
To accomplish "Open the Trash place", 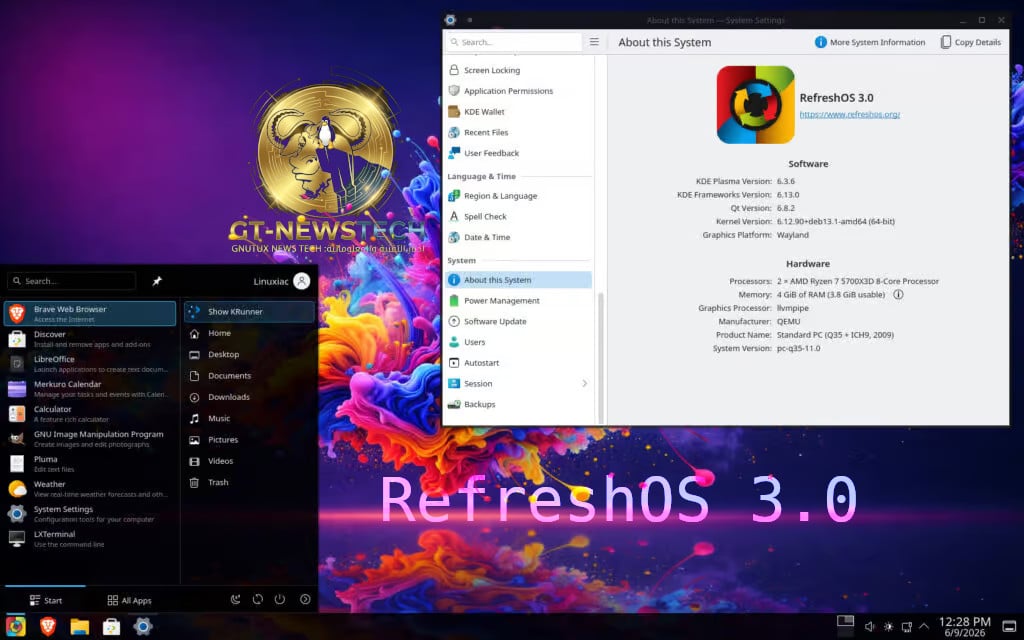I will 249,483.
